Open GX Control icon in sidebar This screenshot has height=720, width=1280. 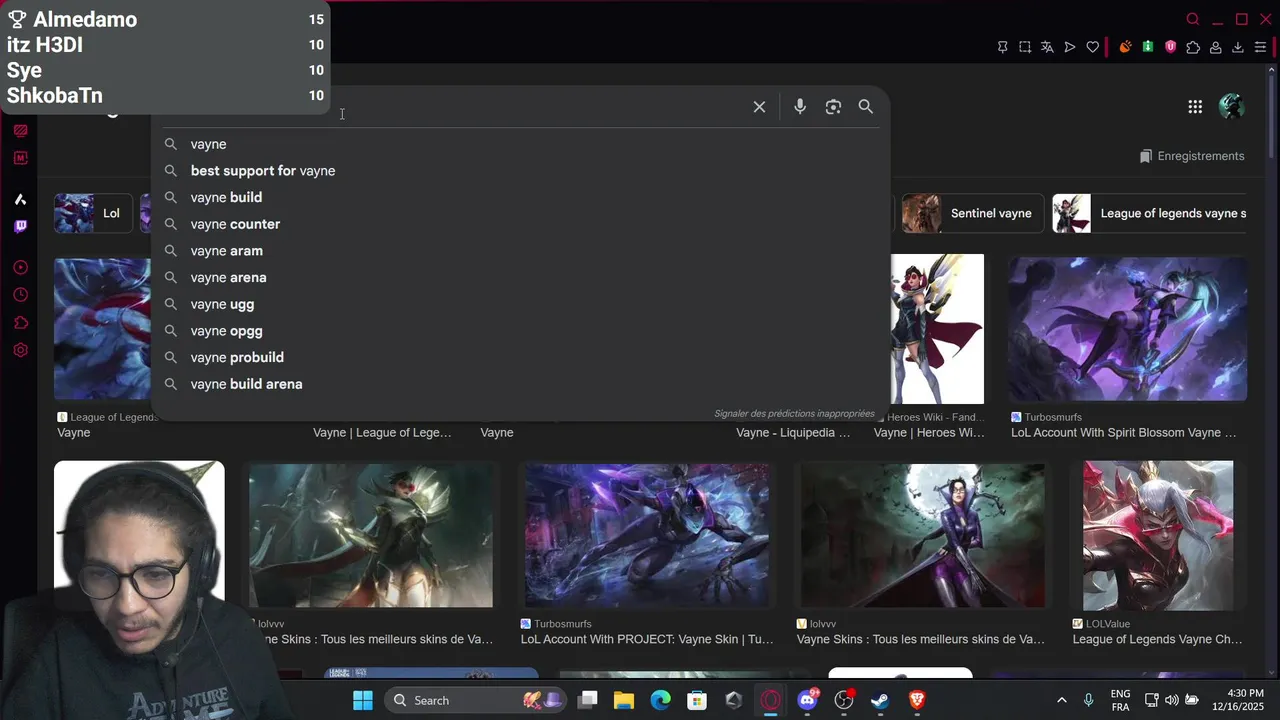pos(20,131)
